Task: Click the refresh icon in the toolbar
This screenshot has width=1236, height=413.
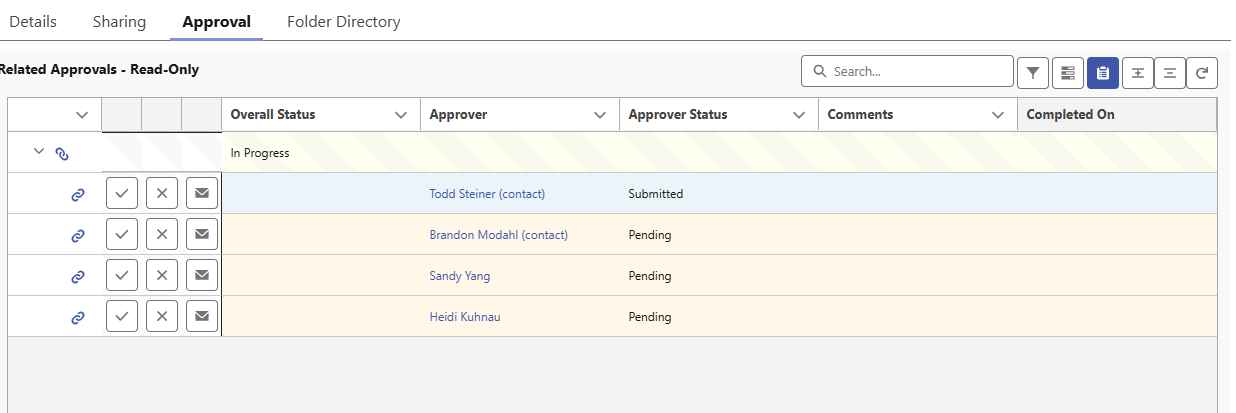Action: [1201, 72]
